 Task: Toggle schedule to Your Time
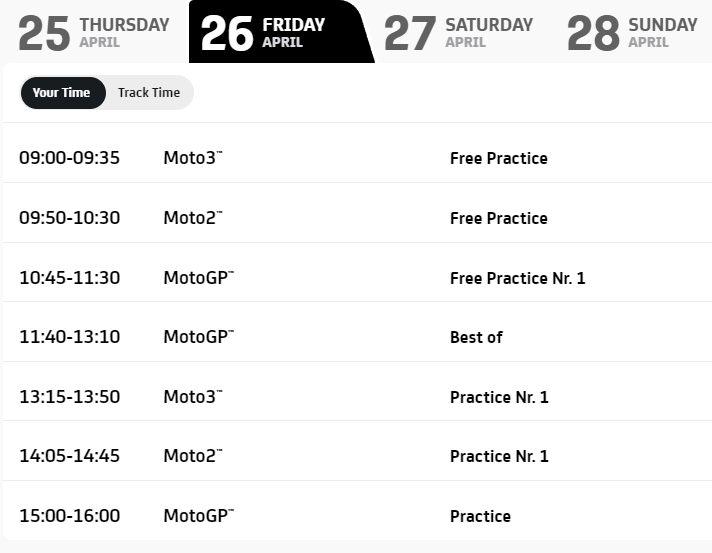click(x=62, y=93)
